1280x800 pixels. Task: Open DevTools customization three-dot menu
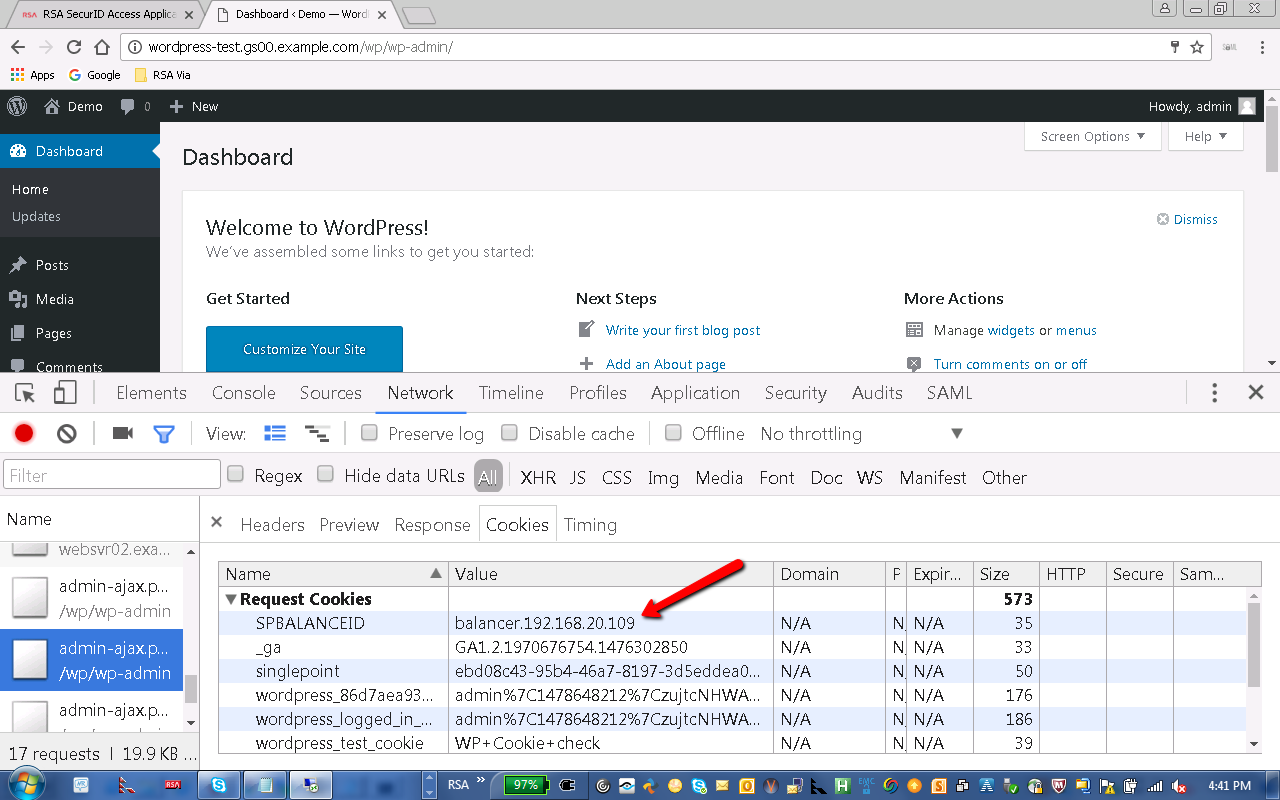(1214, 393)
